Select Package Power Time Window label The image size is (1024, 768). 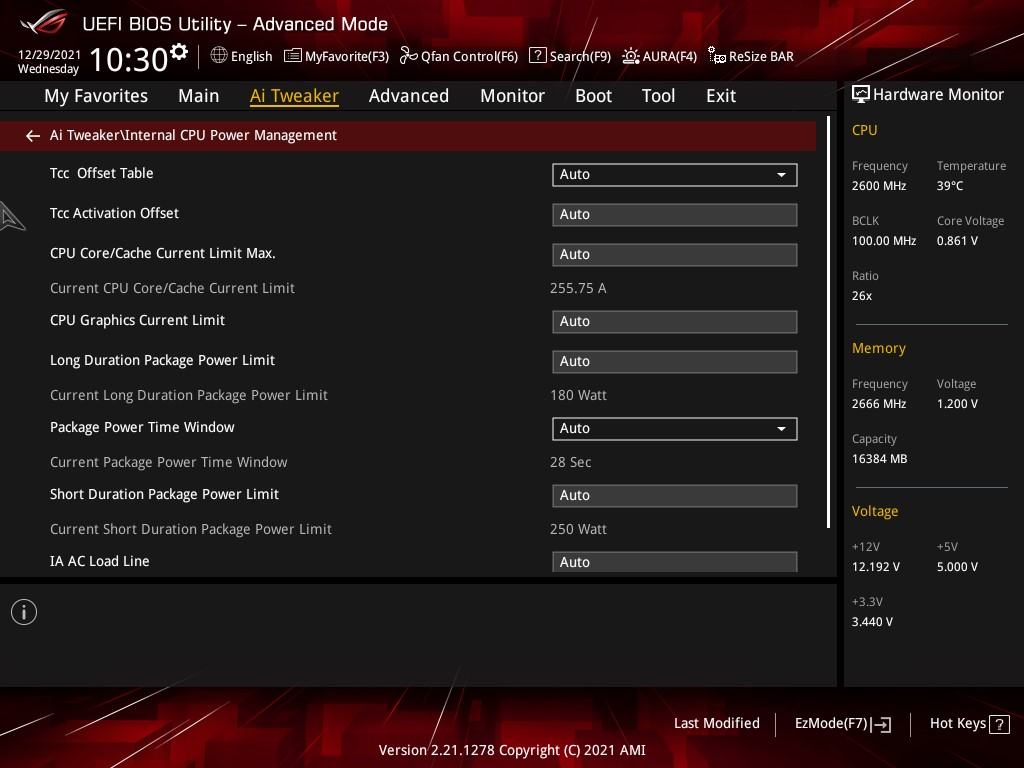[x=142, y=427]
